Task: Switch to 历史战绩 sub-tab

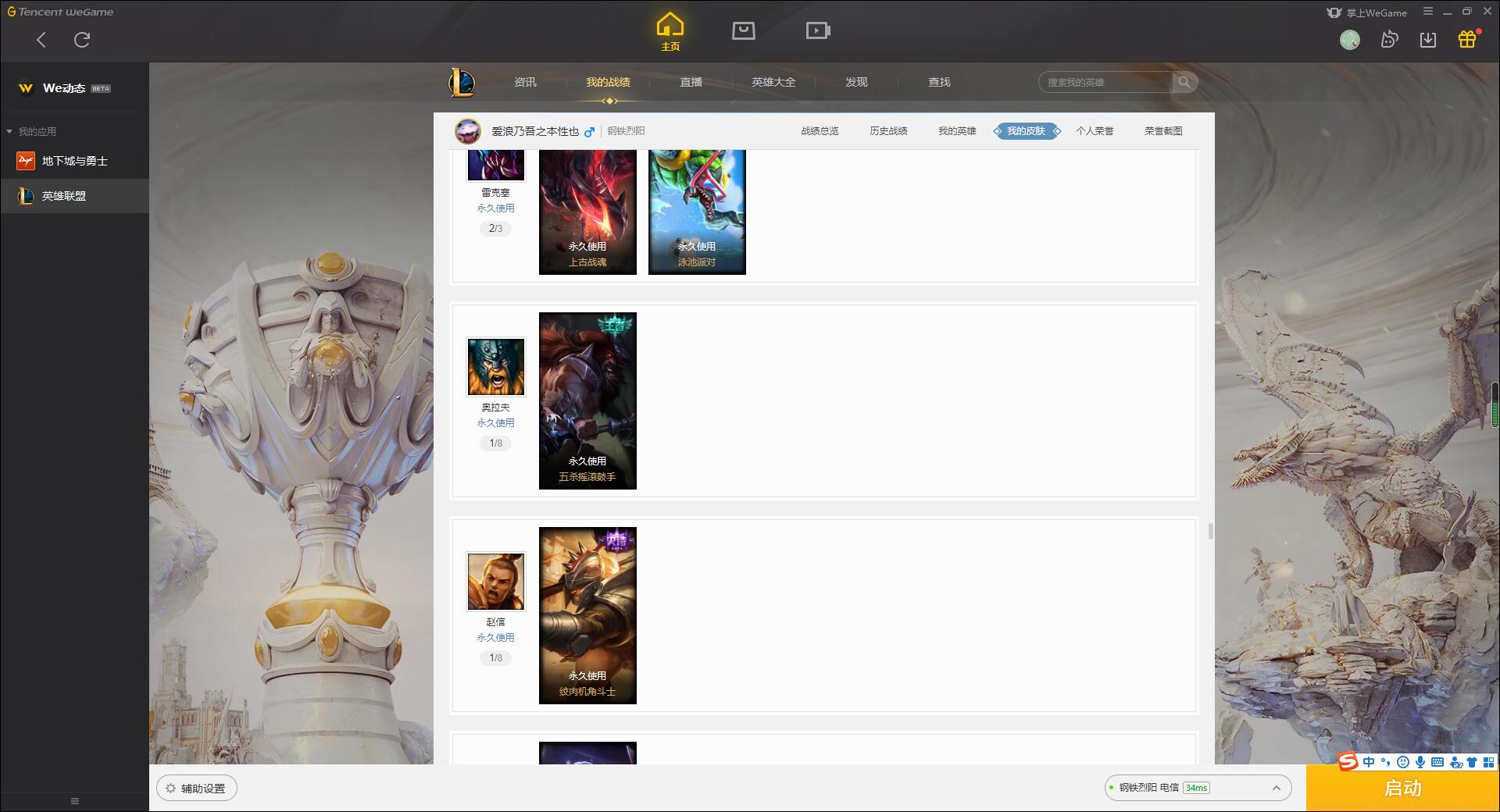Action: 888,131
